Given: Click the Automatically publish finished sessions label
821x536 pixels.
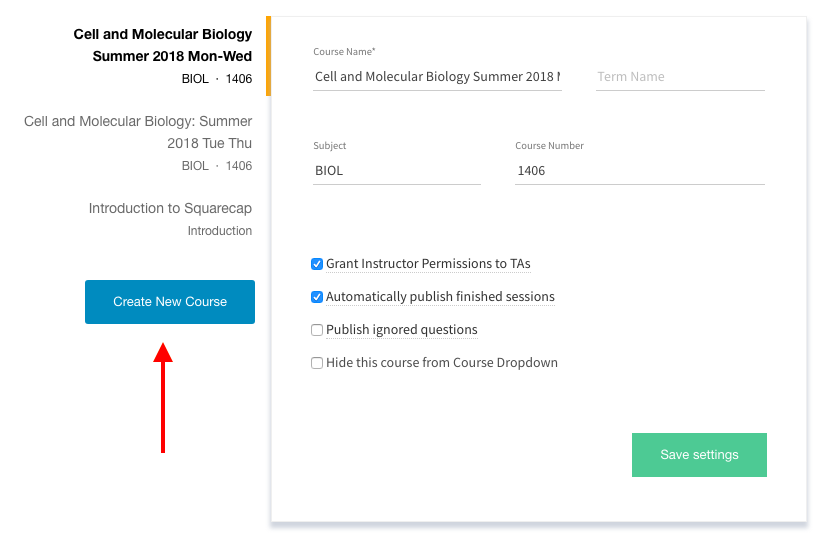Looking at the screenshot, I should (x=440, y=297).
